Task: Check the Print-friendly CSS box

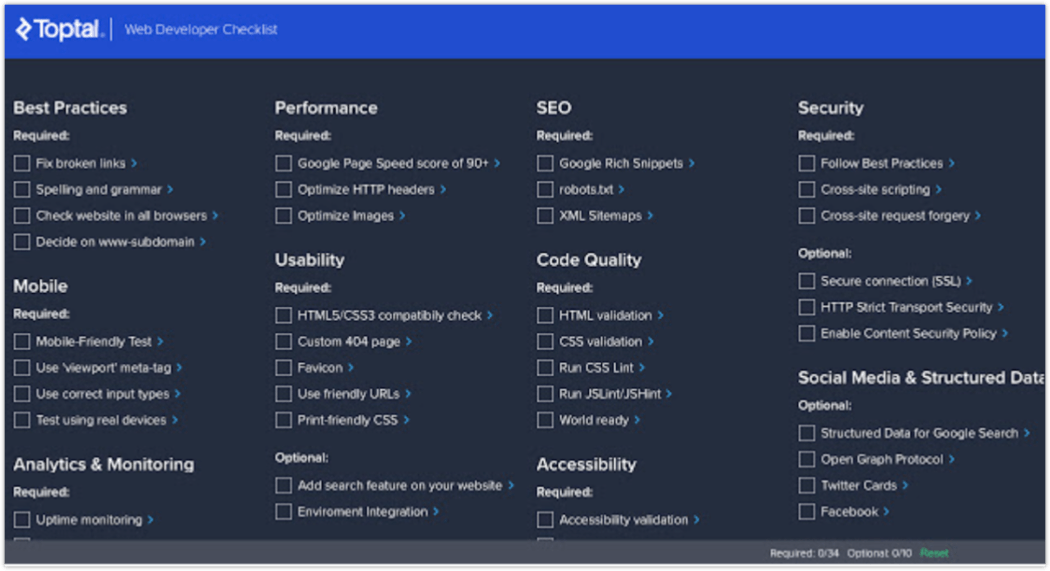Action: pyautogui.click(x=283, y=420)
